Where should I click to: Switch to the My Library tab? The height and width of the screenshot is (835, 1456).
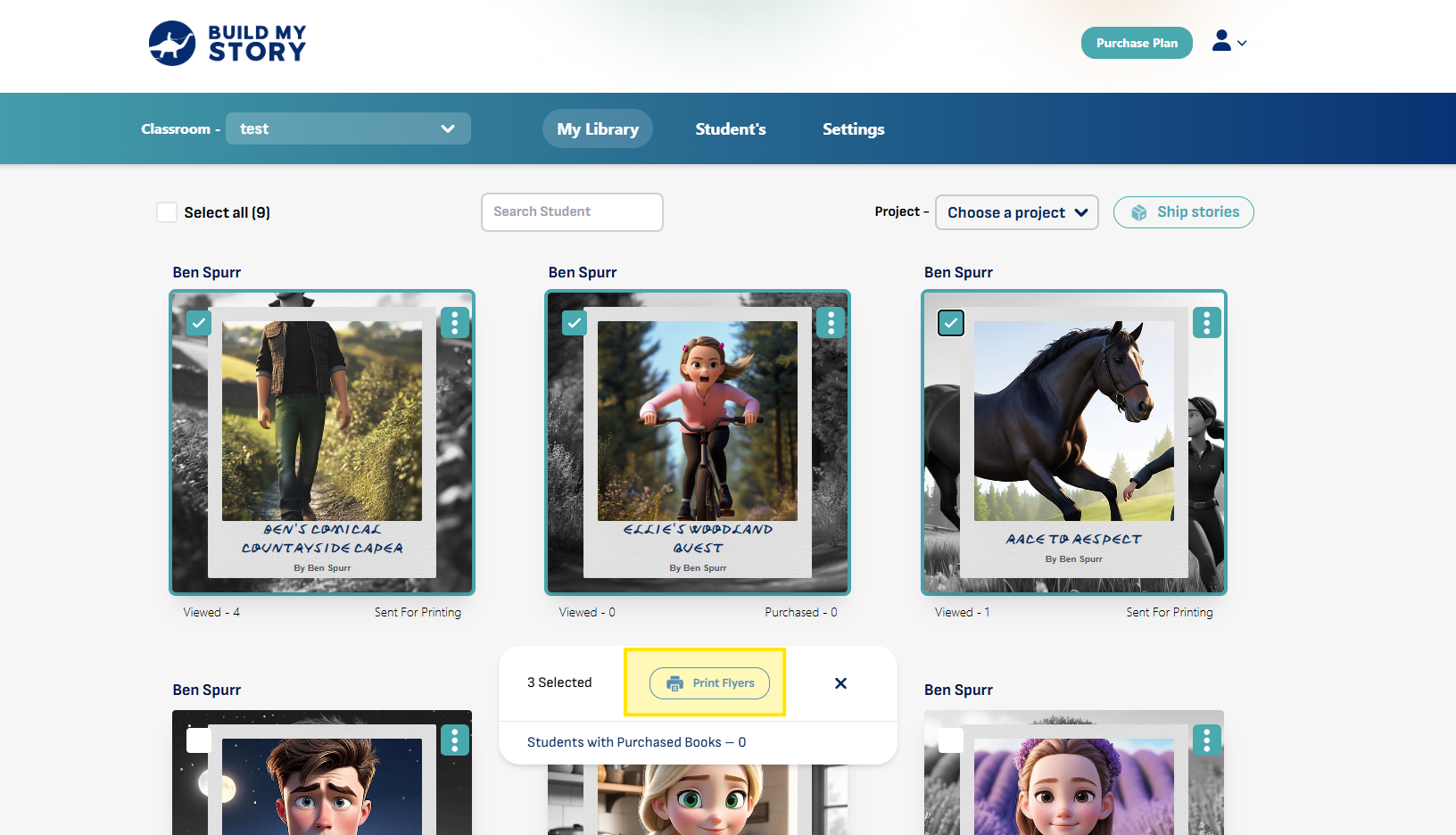point(598,128)
